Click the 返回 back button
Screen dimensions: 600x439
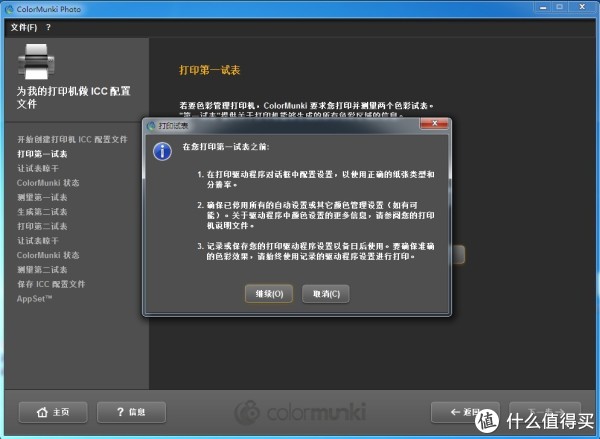pyautogui.click(x=465, y=412)
